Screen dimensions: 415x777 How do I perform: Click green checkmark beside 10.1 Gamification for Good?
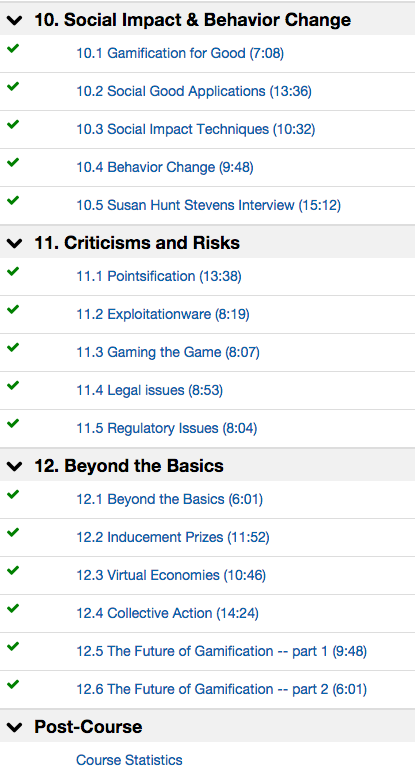[x=13, y=49]
